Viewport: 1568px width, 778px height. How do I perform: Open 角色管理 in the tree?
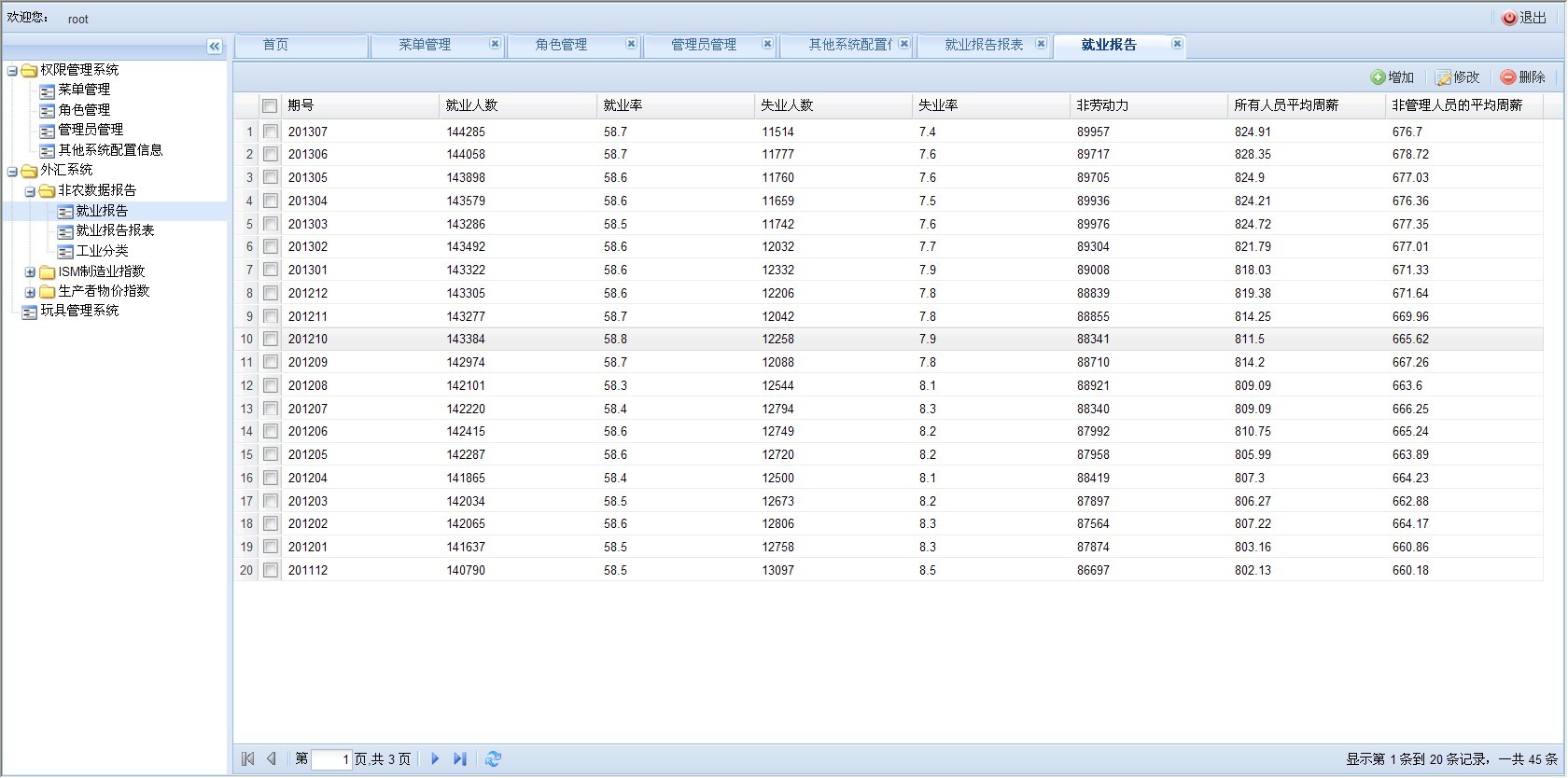(x=84, y=110)
